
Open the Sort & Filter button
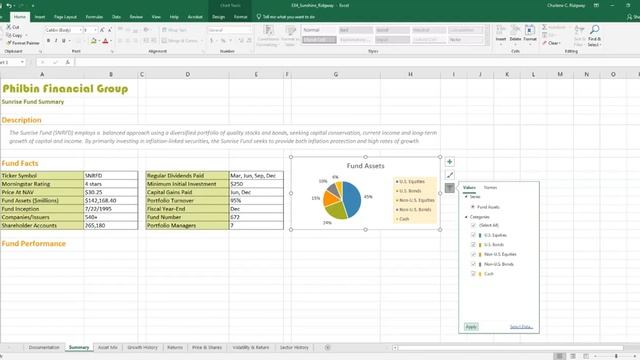tap(579, 36)
